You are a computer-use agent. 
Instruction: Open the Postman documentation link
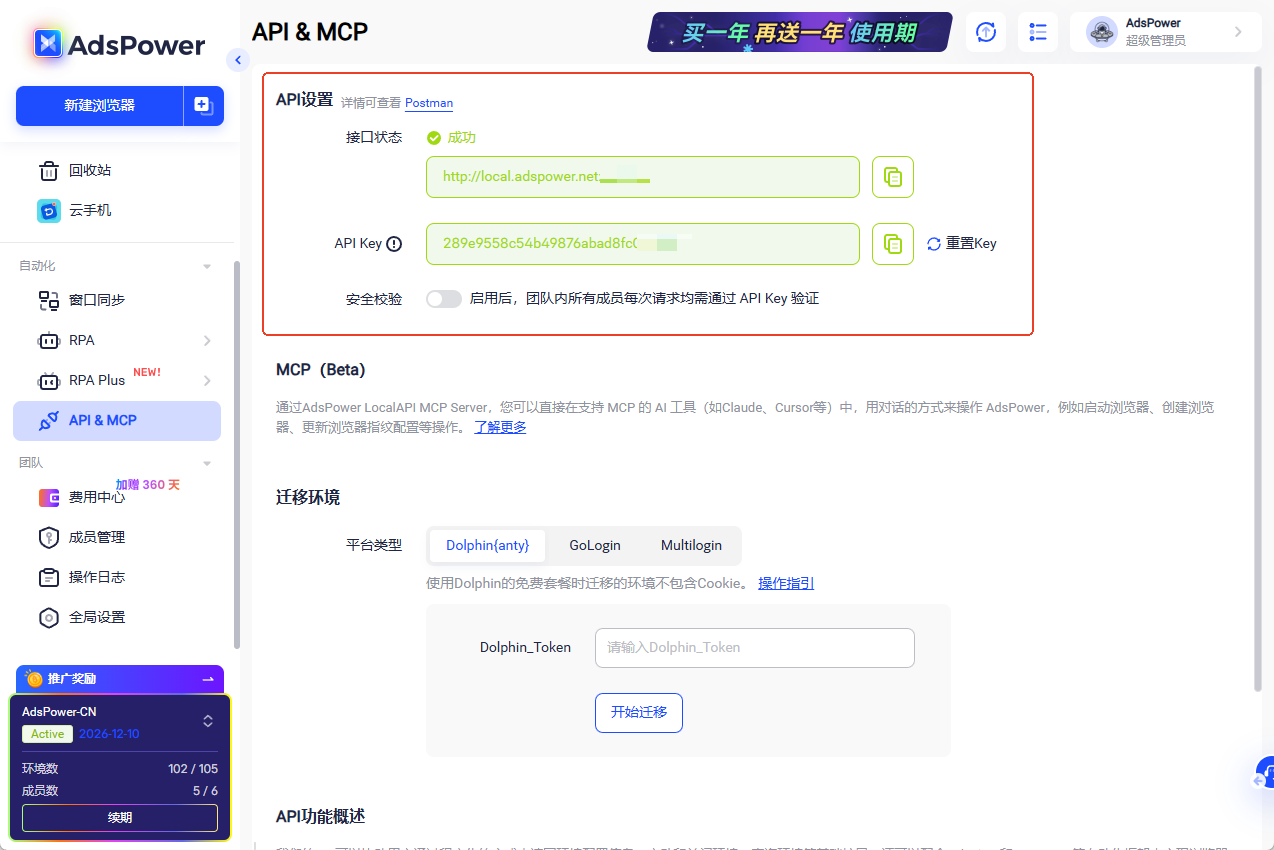pyautogui.click(x=428, y=103)
